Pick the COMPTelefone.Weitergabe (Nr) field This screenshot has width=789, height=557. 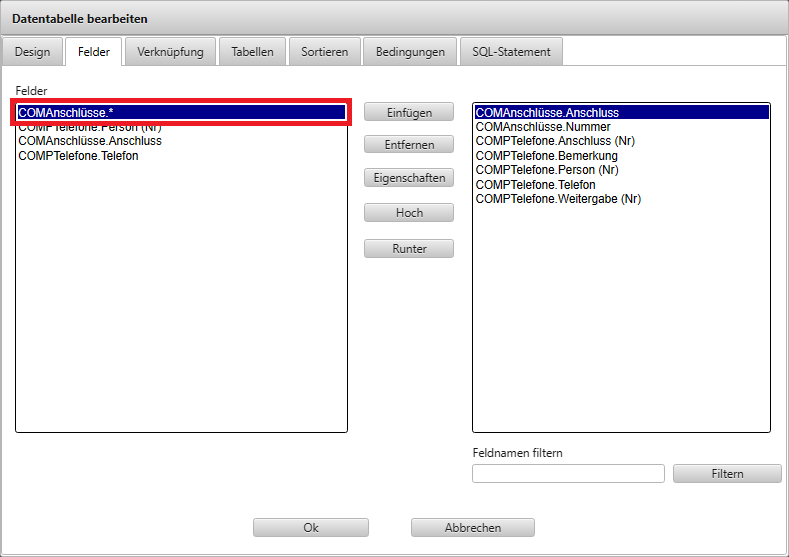tap(558, 199)
